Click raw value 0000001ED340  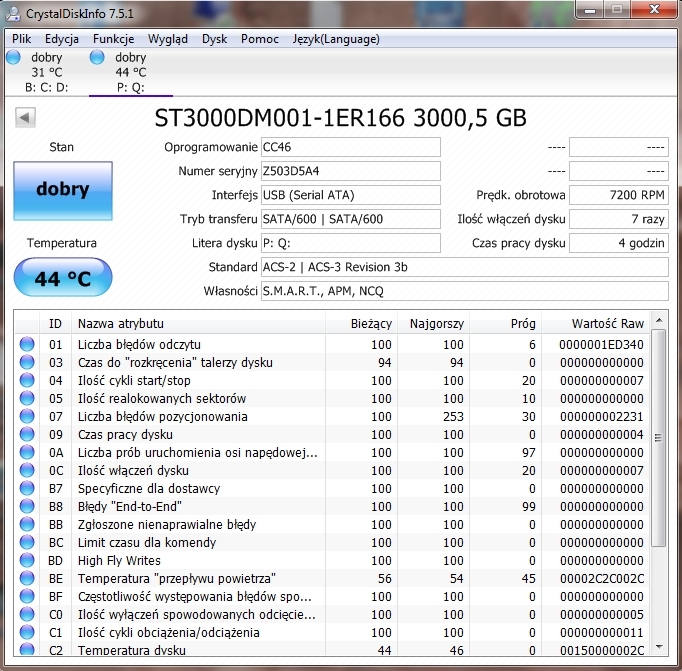(601, 344)
